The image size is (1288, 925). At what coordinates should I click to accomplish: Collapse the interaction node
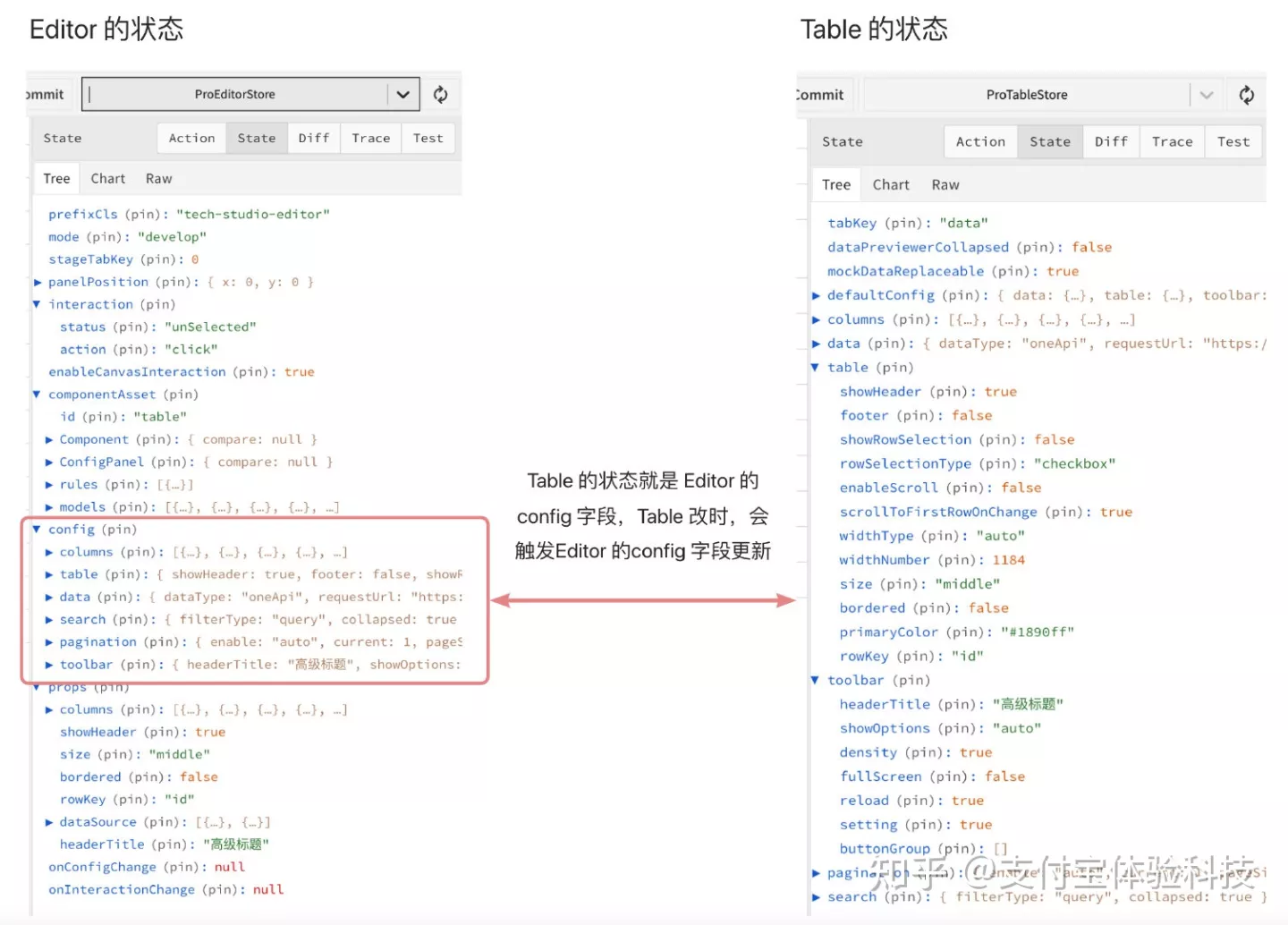click(x=38, y=304)
